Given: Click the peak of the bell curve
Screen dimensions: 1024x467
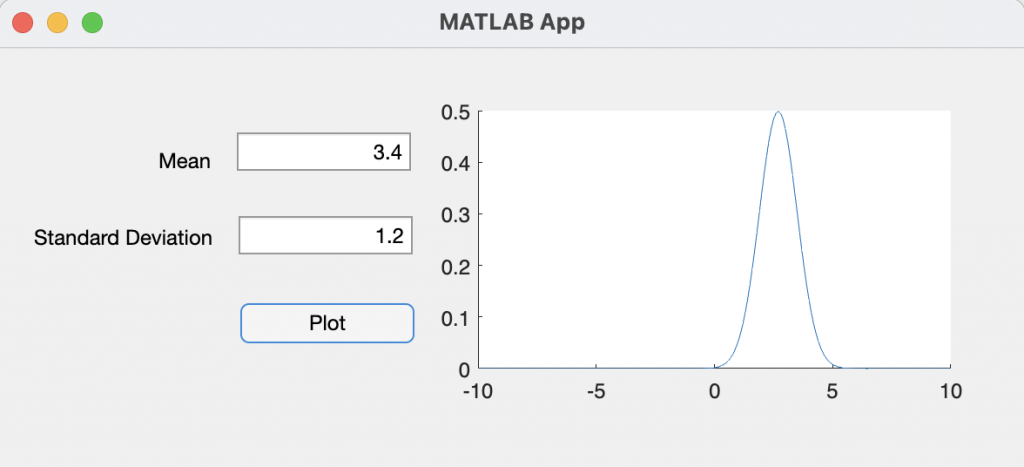Looking at the screenshot, I should (777, 112).
